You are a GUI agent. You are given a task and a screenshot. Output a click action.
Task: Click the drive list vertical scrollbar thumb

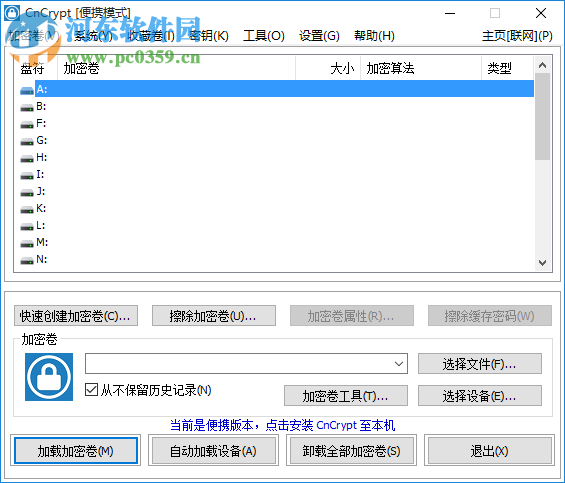coord(542,116)
